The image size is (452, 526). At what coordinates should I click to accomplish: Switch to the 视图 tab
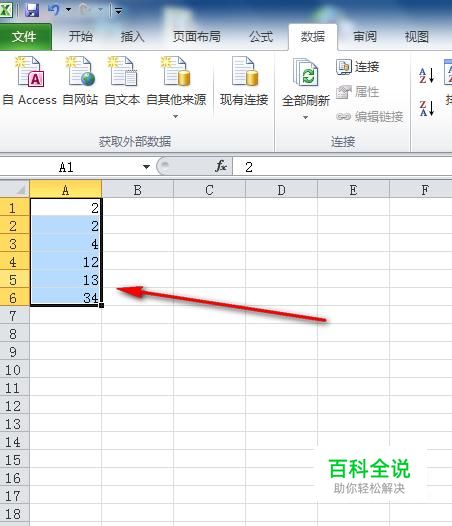pyautogui.click(x=417, y=37)
